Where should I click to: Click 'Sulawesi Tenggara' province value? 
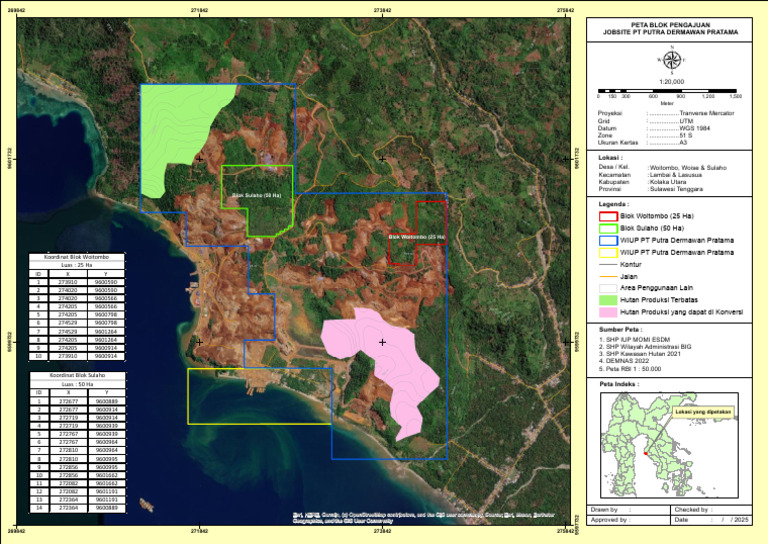pos(676,189)
